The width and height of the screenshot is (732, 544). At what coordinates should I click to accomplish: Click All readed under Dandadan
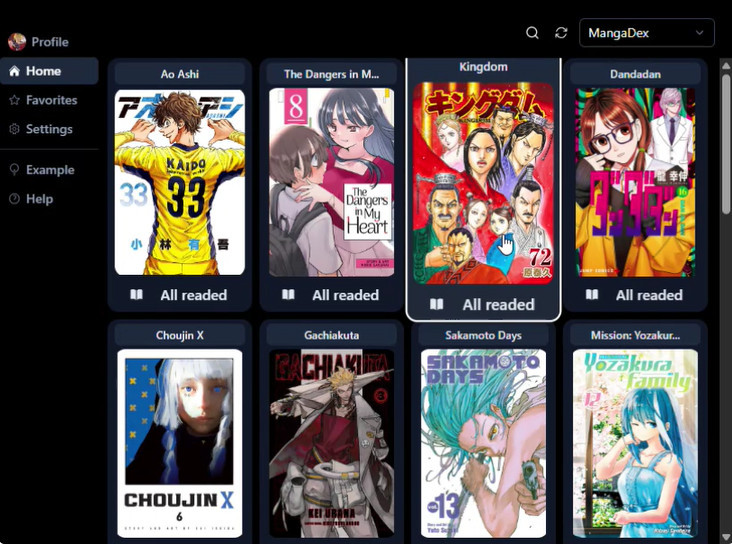(x=649, y=295)
